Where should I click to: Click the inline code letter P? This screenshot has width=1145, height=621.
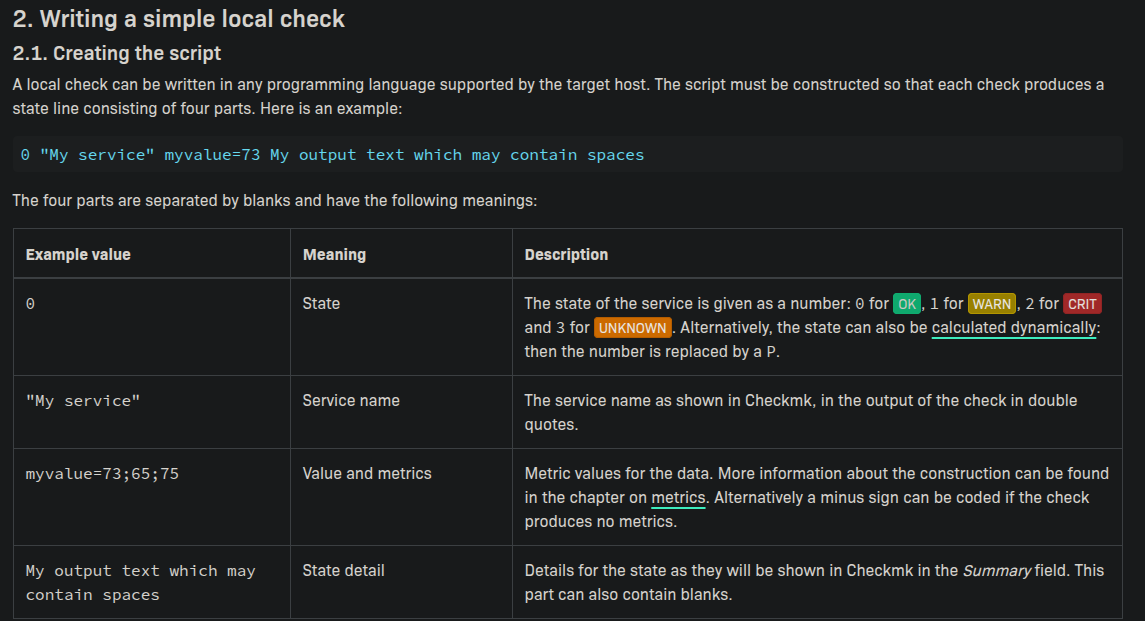(770, 352)
